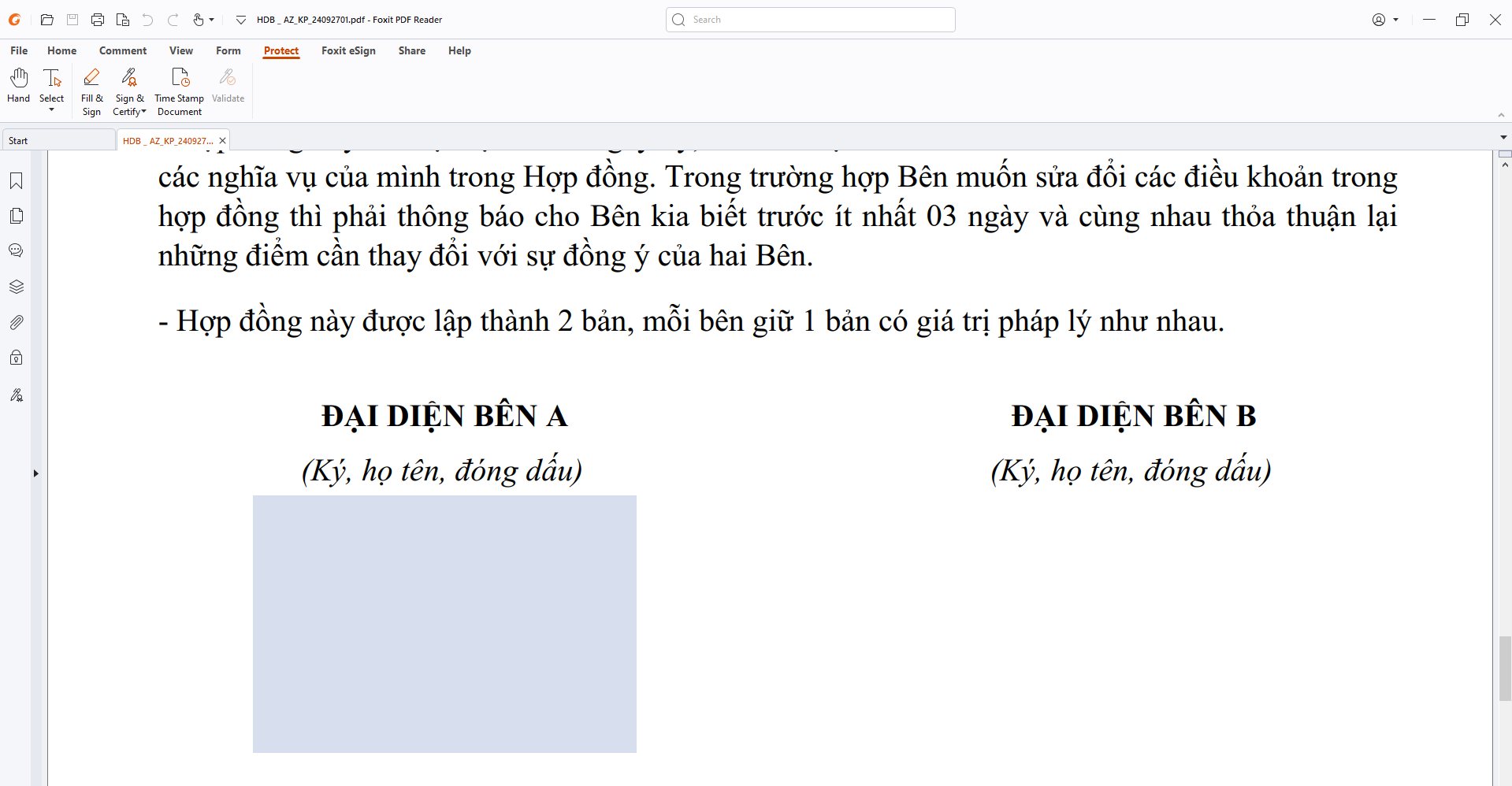The width and height of the screenshot is (1512, 786).
Task: Open the Digital Signatures panel
Action: point(16,395)
